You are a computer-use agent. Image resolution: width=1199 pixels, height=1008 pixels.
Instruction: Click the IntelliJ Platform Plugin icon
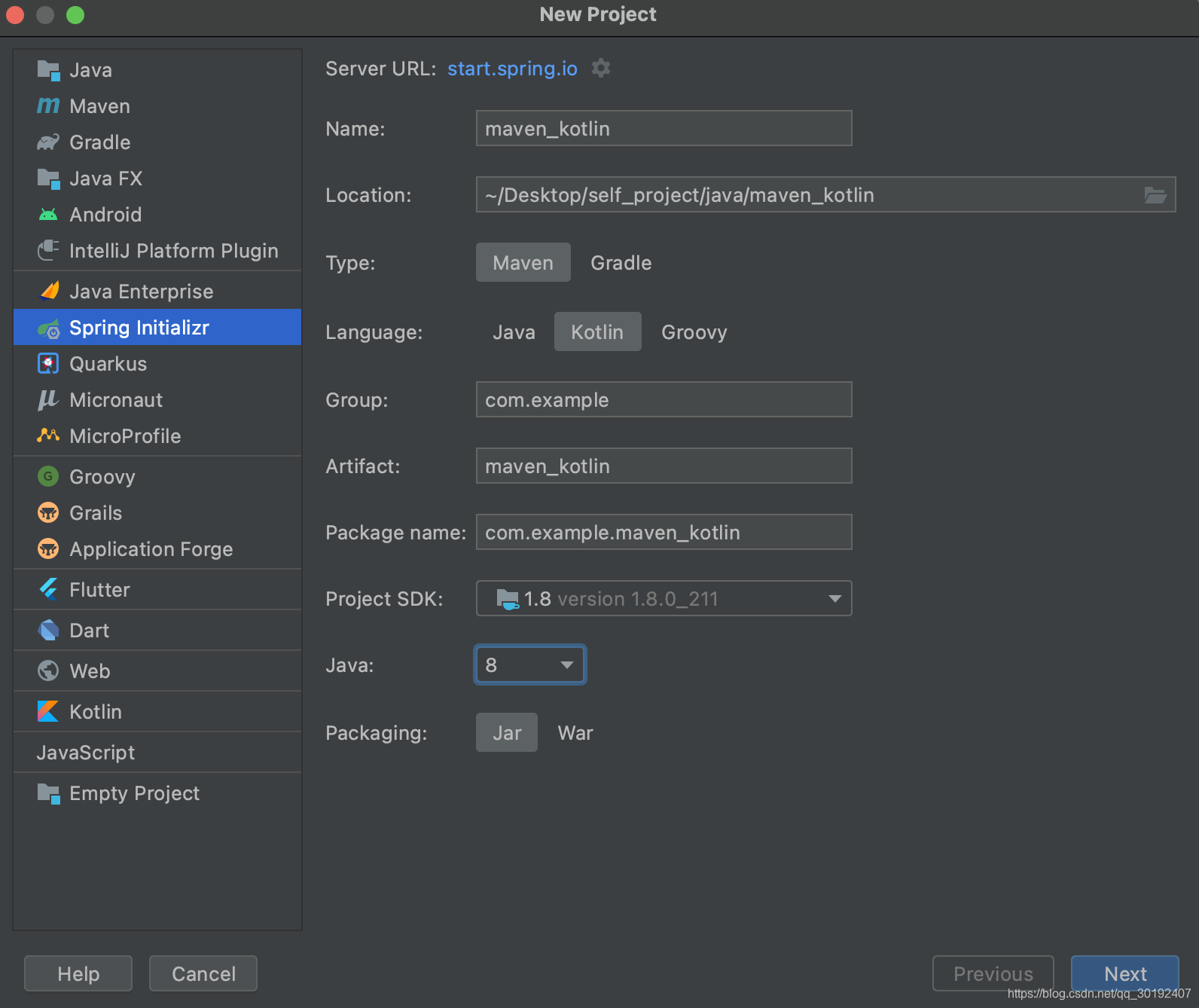48,250
